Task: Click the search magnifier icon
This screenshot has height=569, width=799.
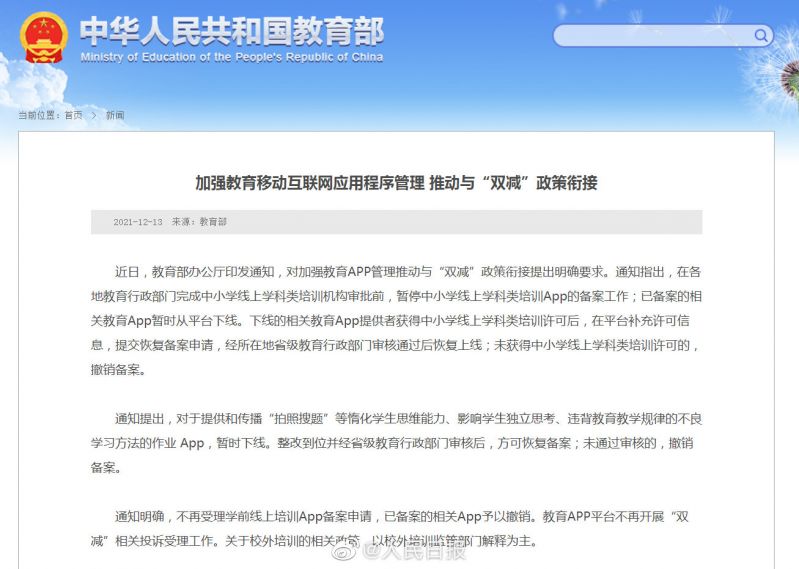Action: (x=760, y=35)
